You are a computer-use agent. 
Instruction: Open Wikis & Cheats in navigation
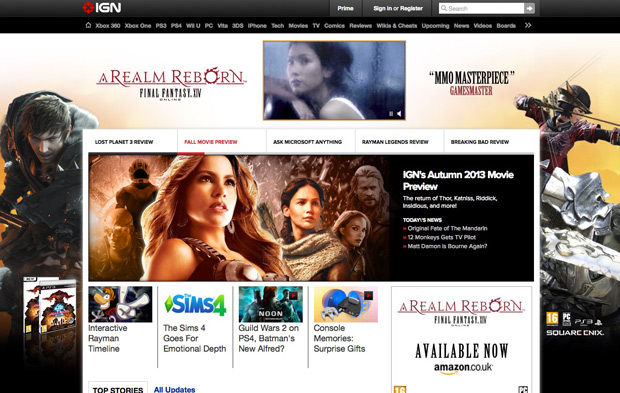point(397,26)
